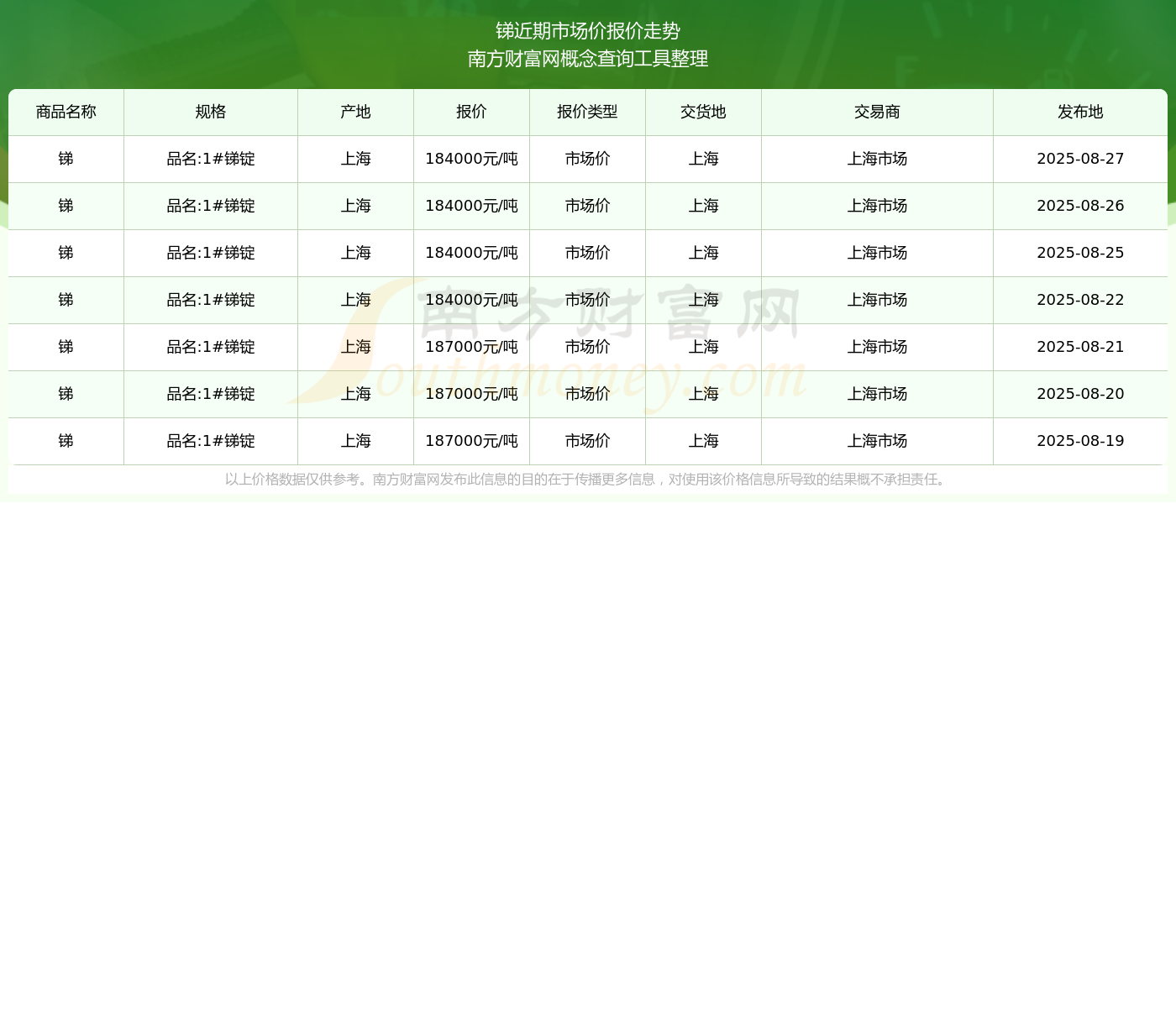Click the 锑 product name in the 2025-08-22 row
The width and height of the screenshot is (1176, 1012).
tap(66, 300)
